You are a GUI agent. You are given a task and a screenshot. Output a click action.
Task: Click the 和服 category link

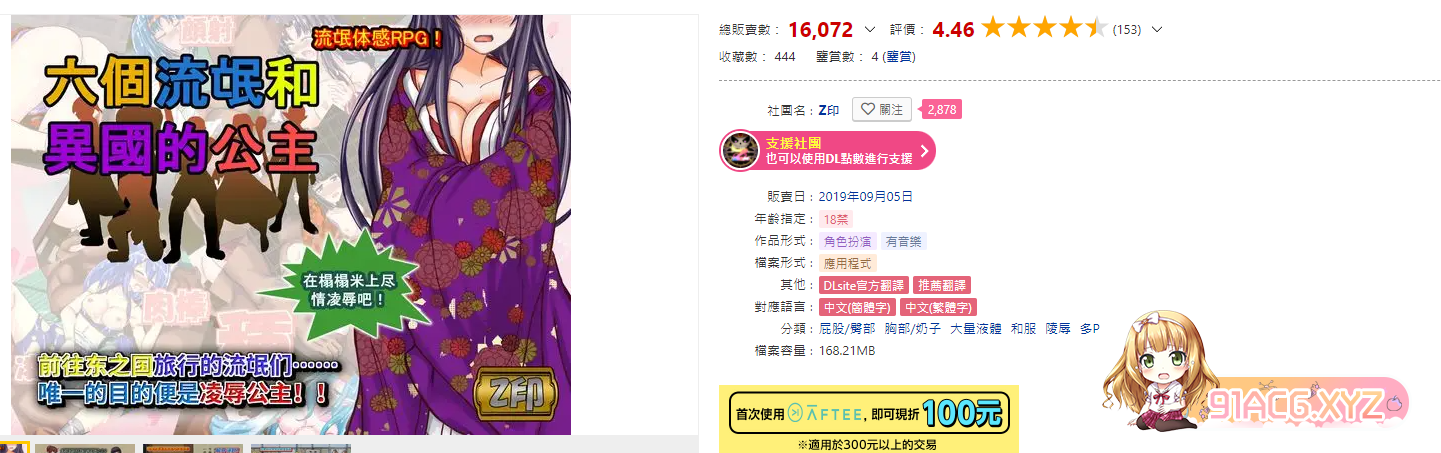pyautogui.click(x=1022, y=329)
